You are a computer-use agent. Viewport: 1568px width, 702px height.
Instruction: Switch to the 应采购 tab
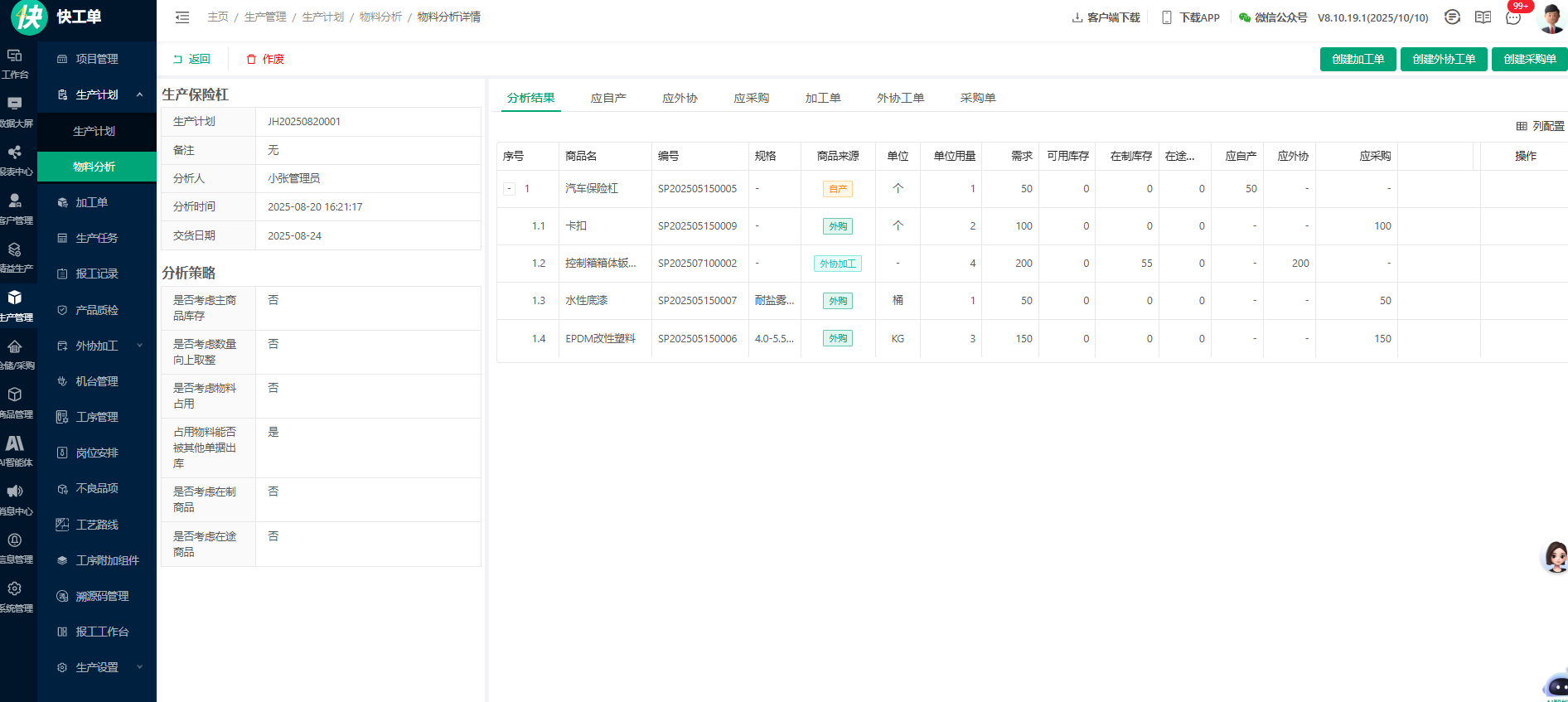pos(752,98)
